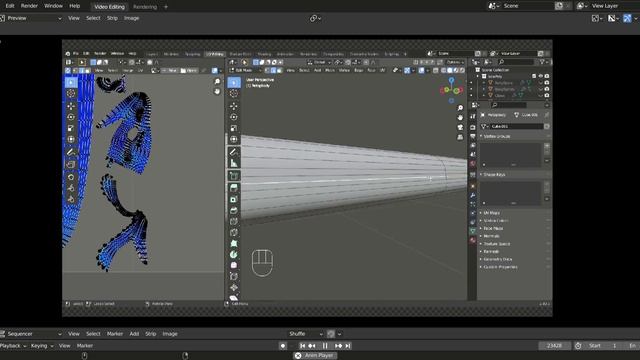Click the End frame field
Image resolution: width=640 pixels, height=360 pixels.
632,346
